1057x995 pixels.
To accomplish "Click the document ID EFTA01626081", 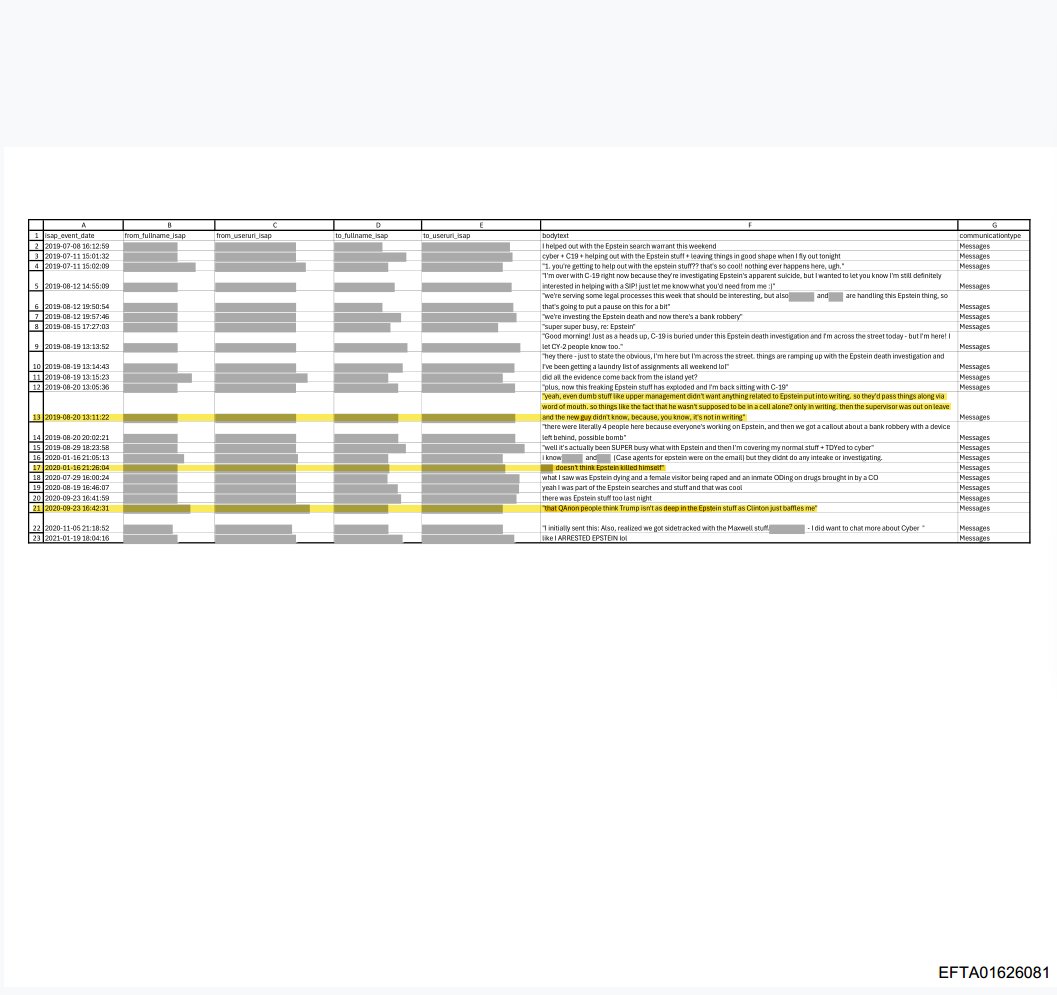I will tap(994, 972).
